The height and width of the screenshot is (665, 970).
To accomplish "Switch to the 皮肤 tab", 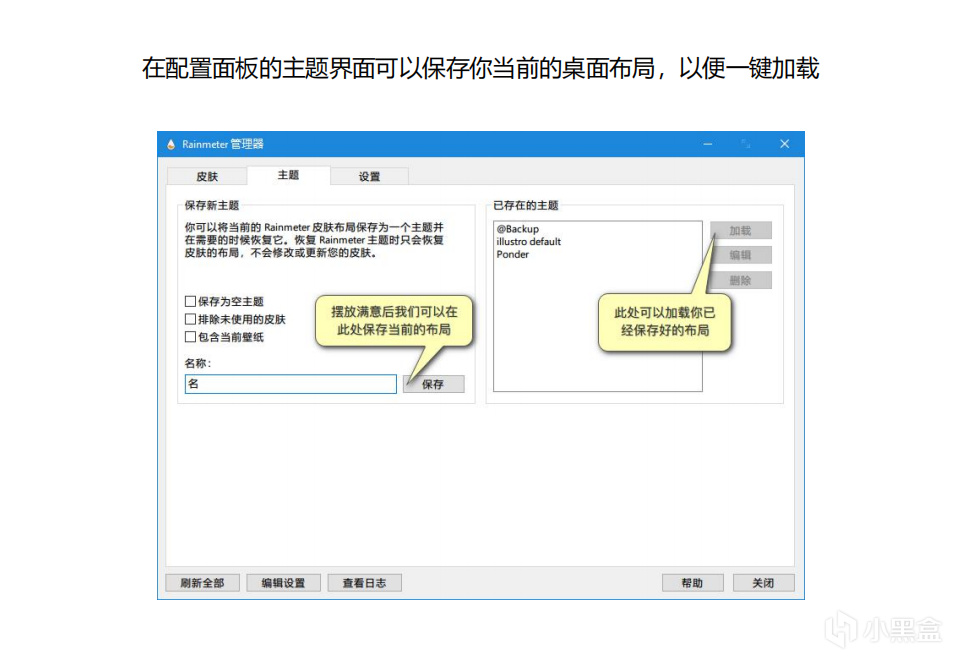I will coord(207,176).
